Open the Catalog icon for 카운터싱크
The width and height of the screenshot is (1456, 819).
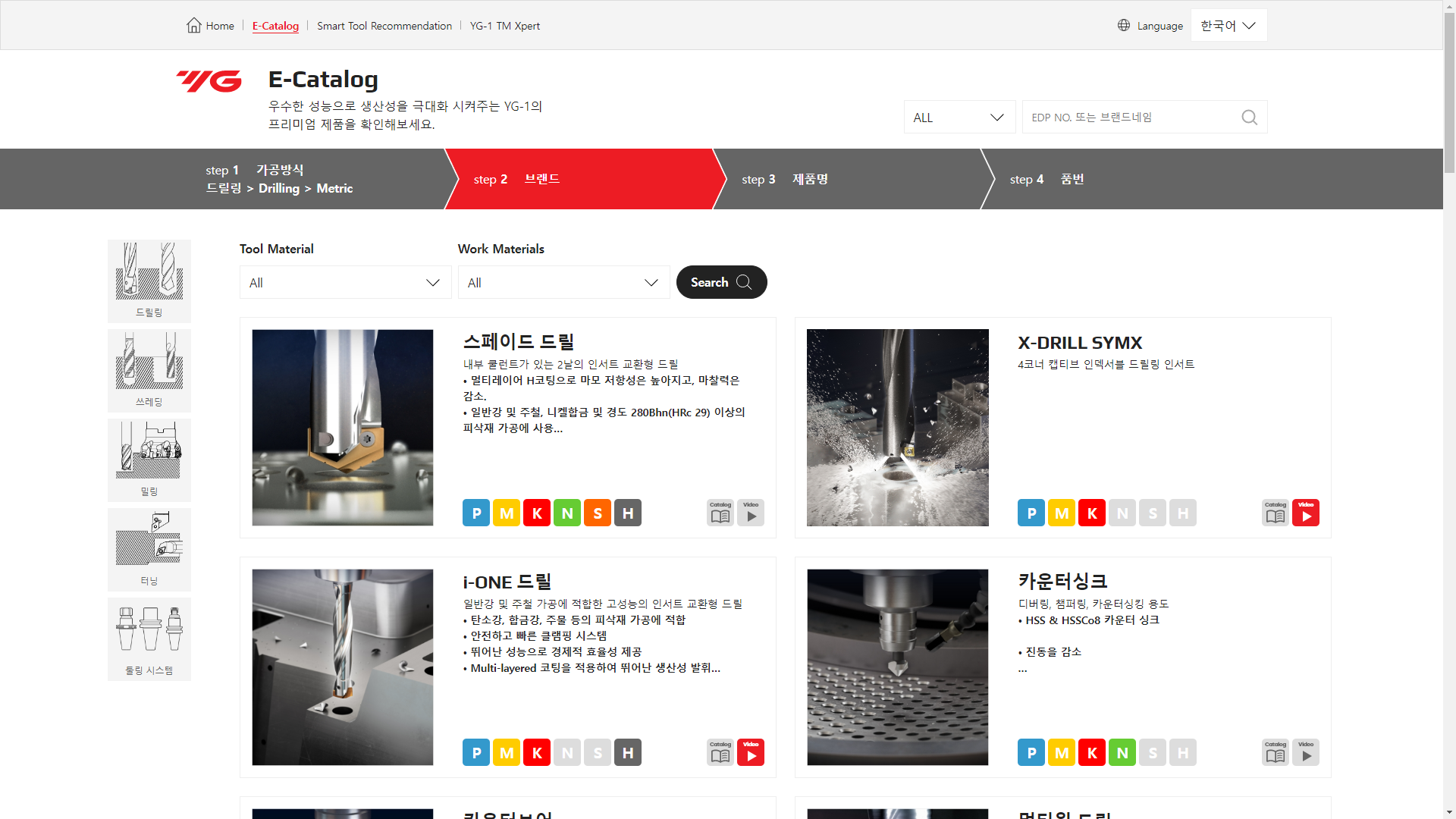click(x=1276, y=752)
